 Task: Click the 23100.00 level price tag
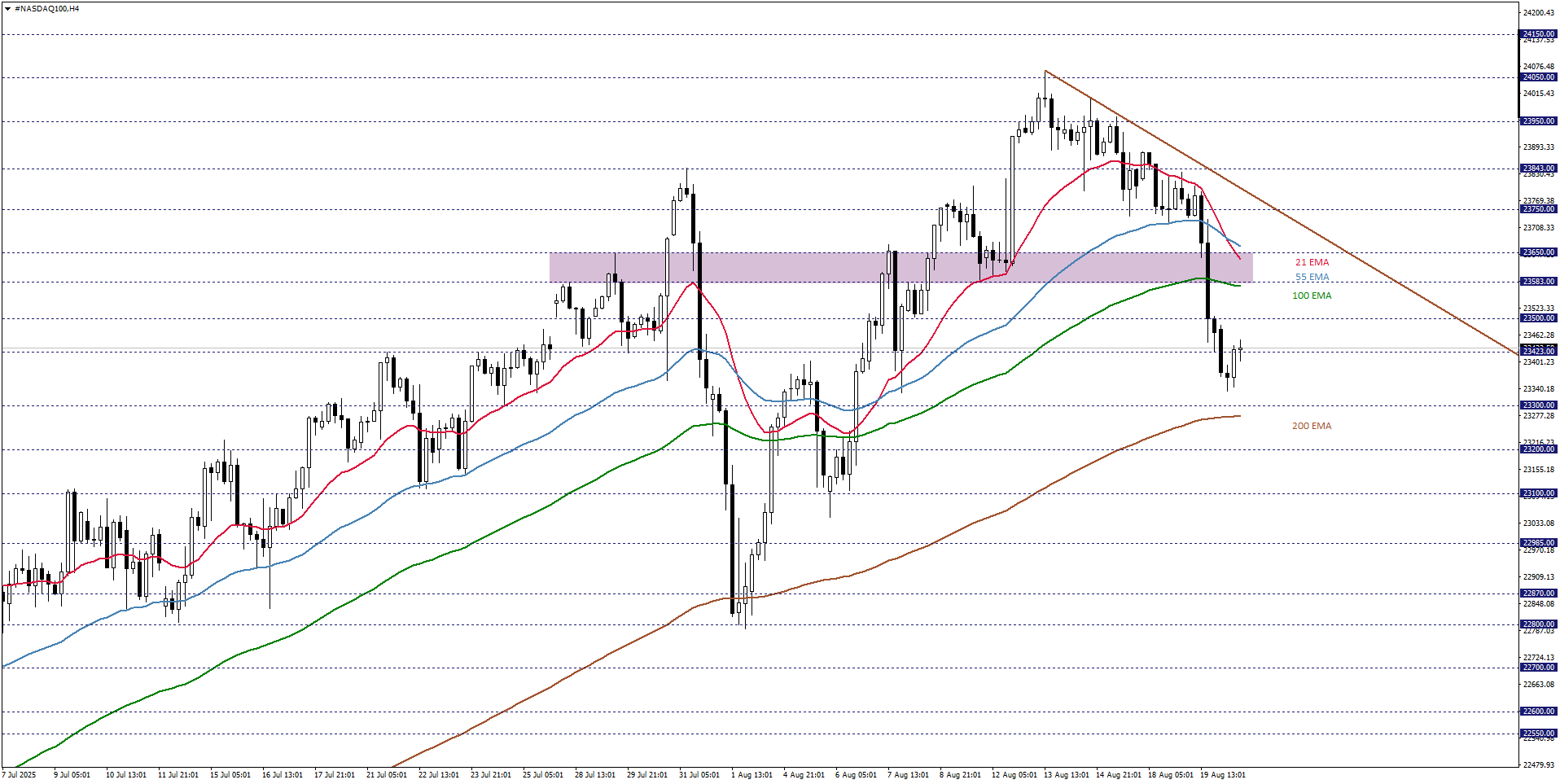1538,493
